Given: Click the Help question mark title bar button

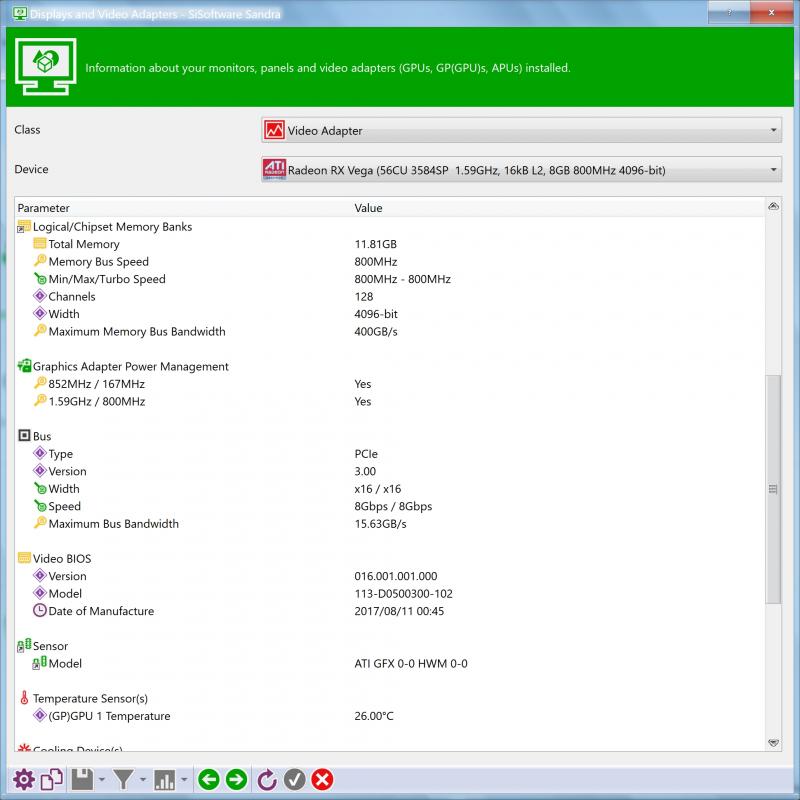Looking at the screenshot, I should click(729, 12).
